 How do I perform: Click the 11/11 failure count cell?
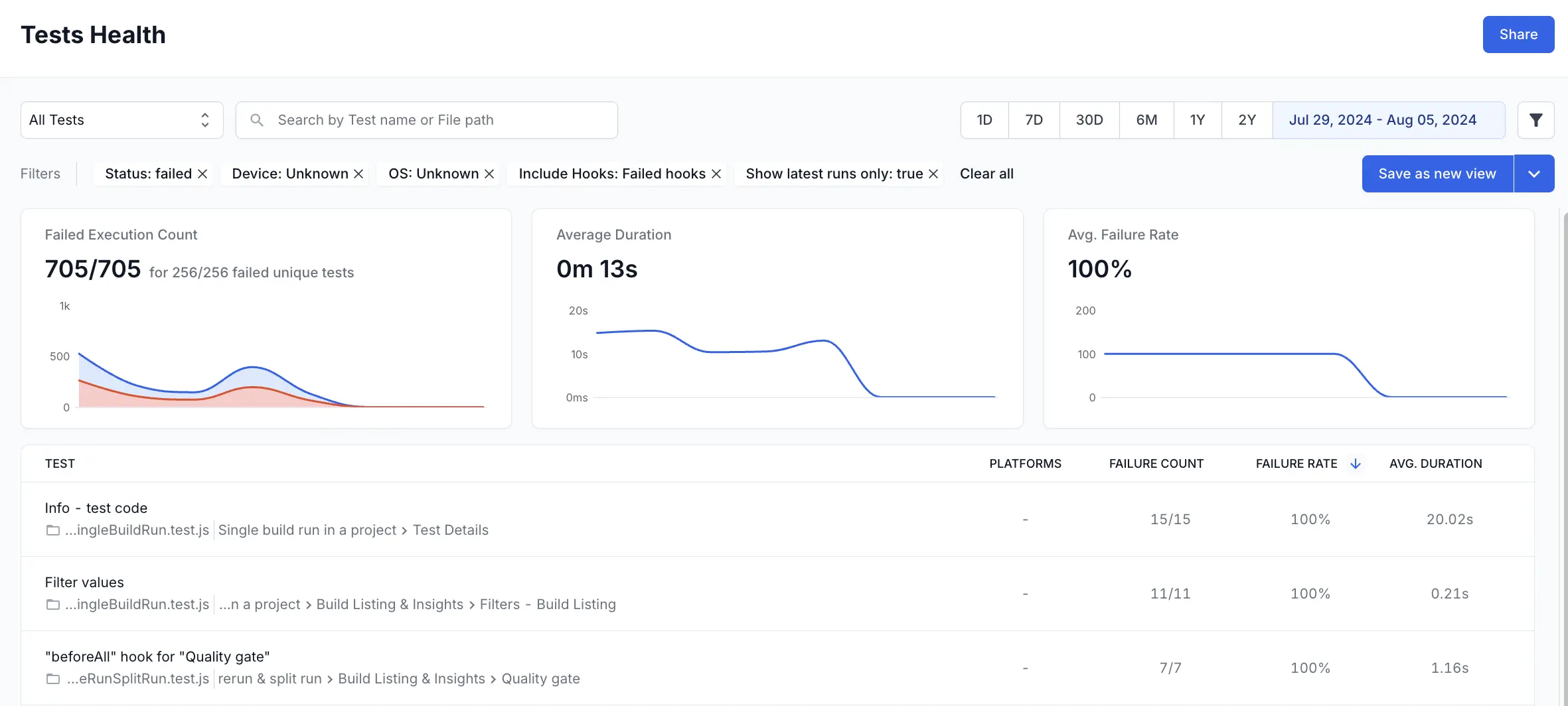pos(1170,594)
